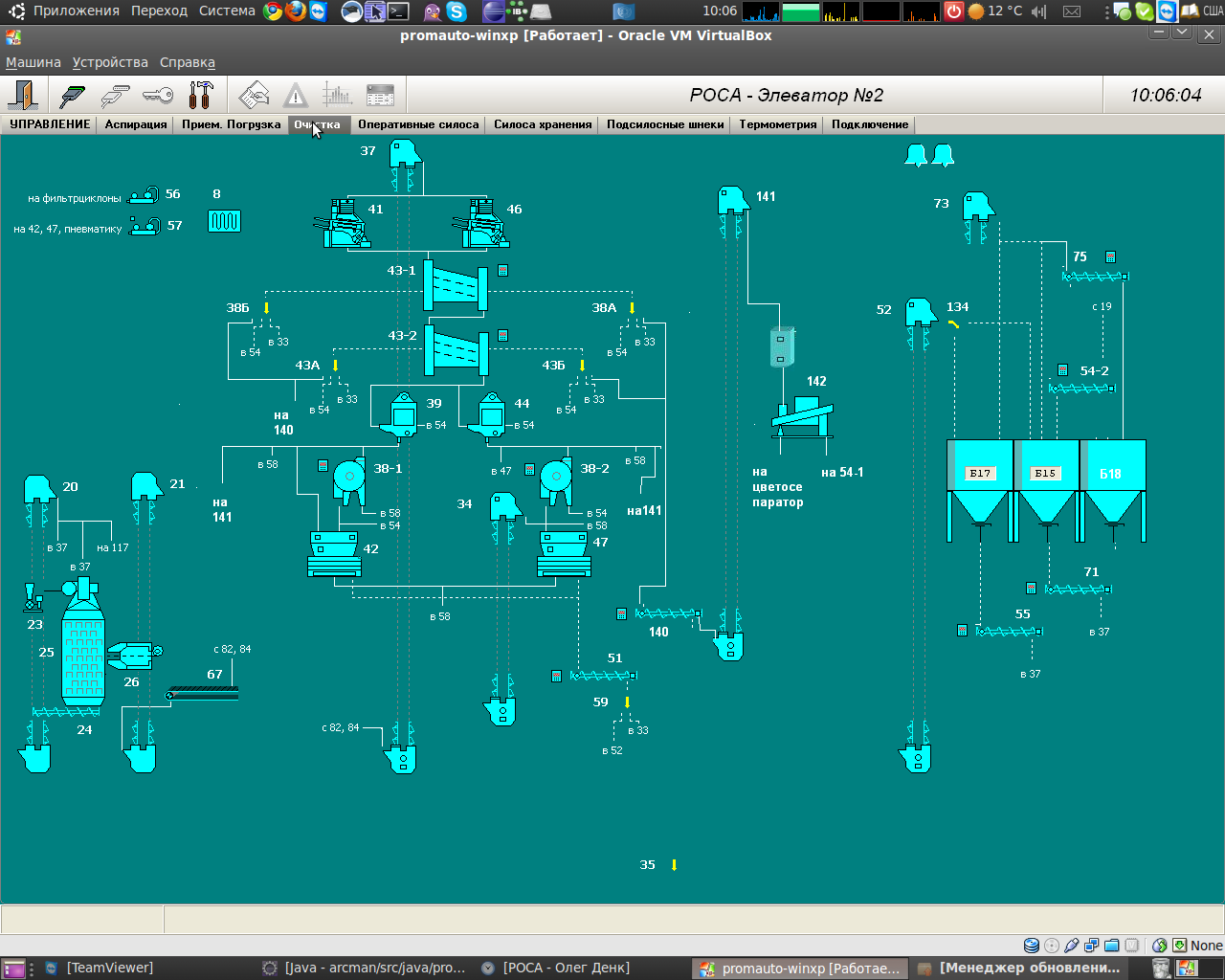The width and height of the screenshot is (1225, 980).
Task: Click the УПРАВЛЕНИЕ button
Action: click(x=50, y=124)
